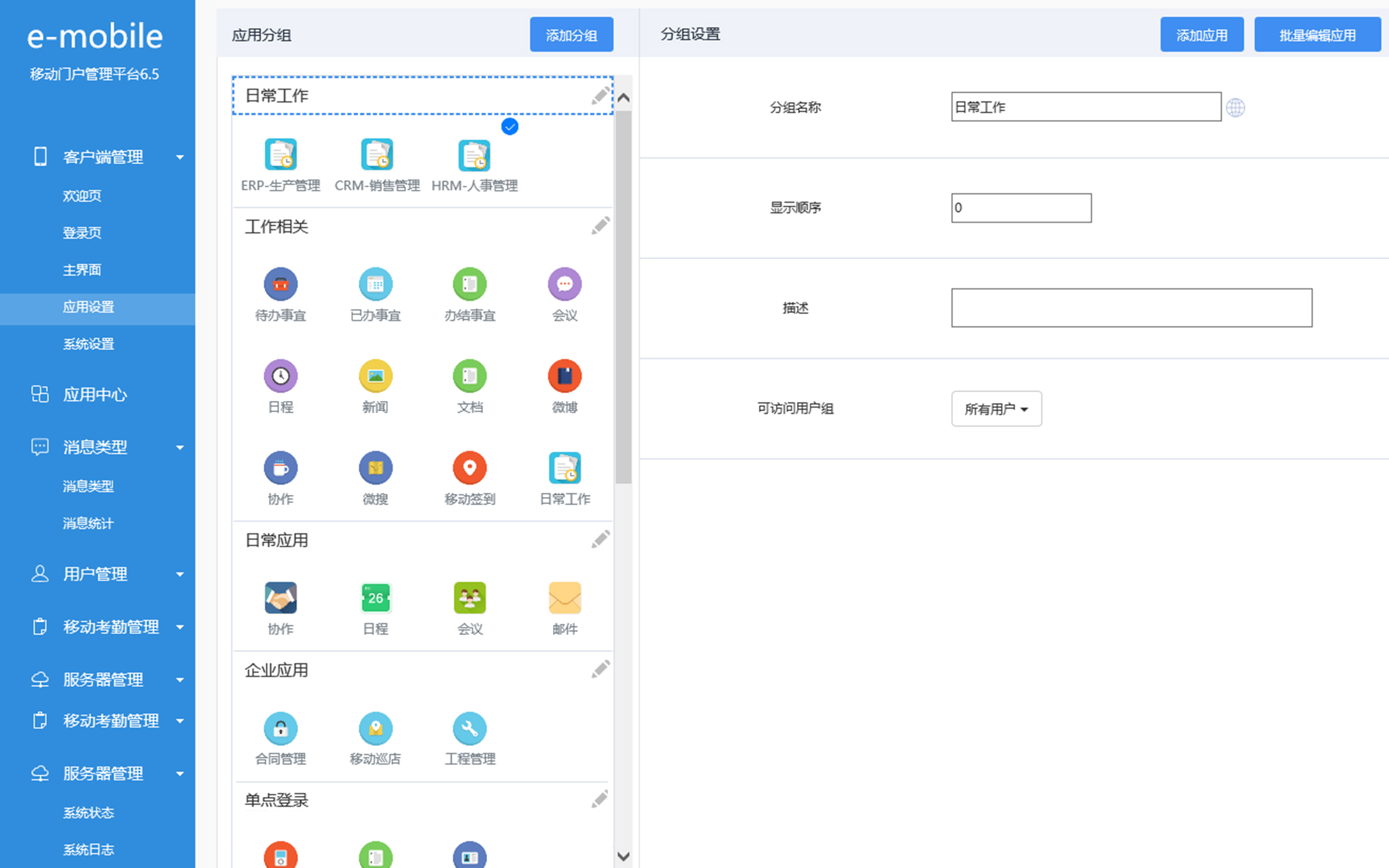Select the 移动巡店 app icon
The width and height of the screenshot is (1389, 868).
click(x=375, y=729)
